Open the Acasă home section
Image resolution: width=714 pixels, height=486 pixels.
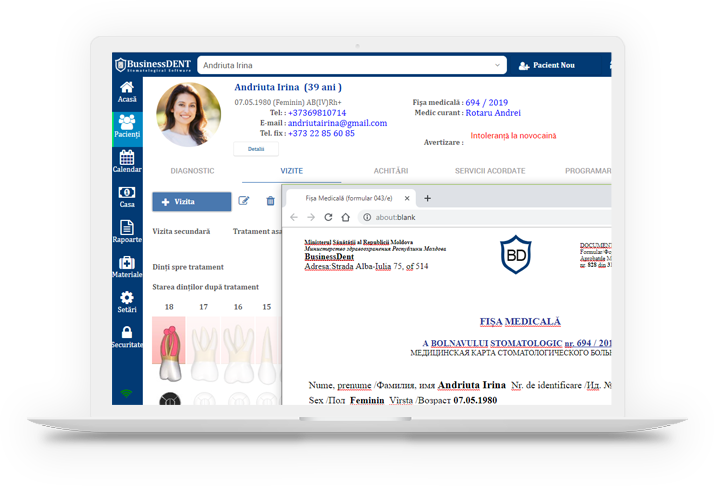click(127, 92)
